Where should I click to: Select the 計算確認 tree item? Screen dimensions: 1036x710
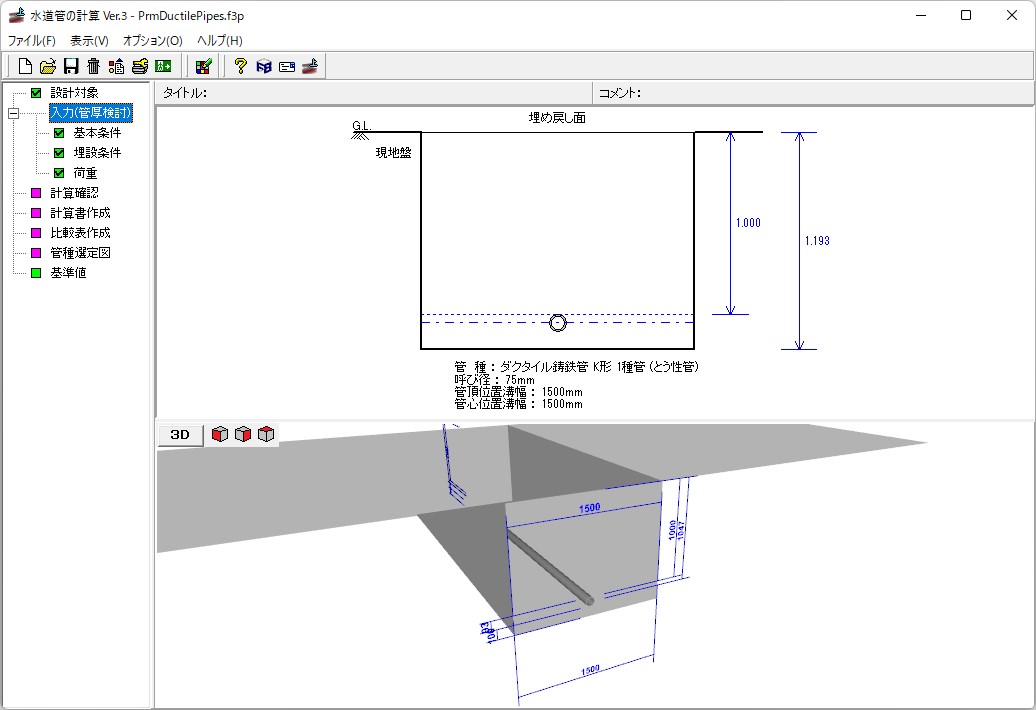(x=74, y=193)
